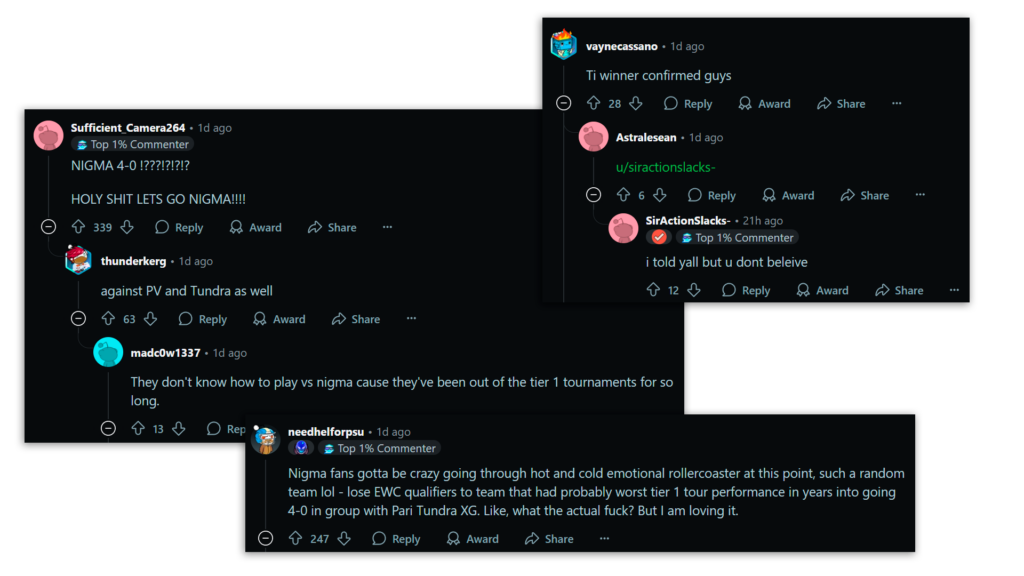Screen dimensions: 1024x576
Task: Award SirActionSlacks-'s comment
Action: point(823,289)
